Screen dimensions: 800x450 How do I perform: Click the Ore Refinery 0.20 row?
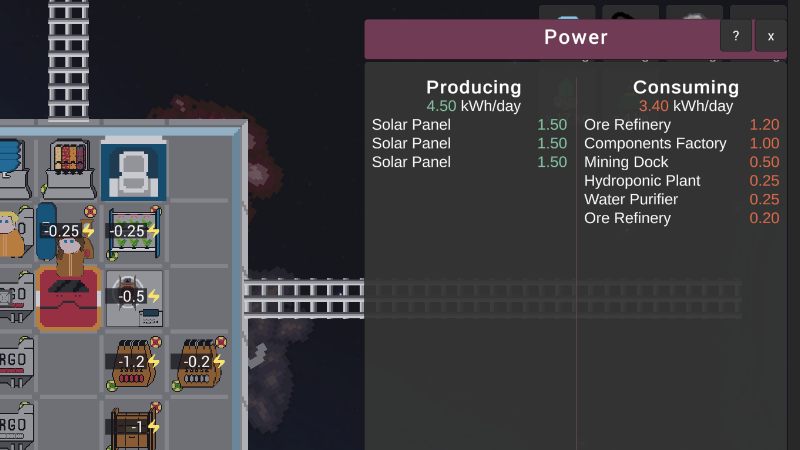coord(682,218)
